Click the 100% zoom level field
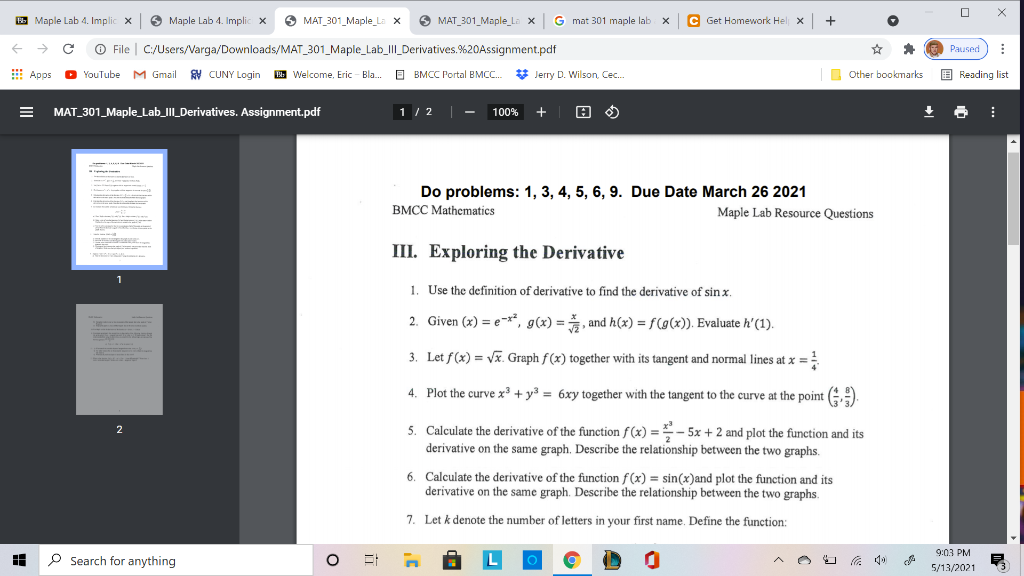 click(505, 112)
